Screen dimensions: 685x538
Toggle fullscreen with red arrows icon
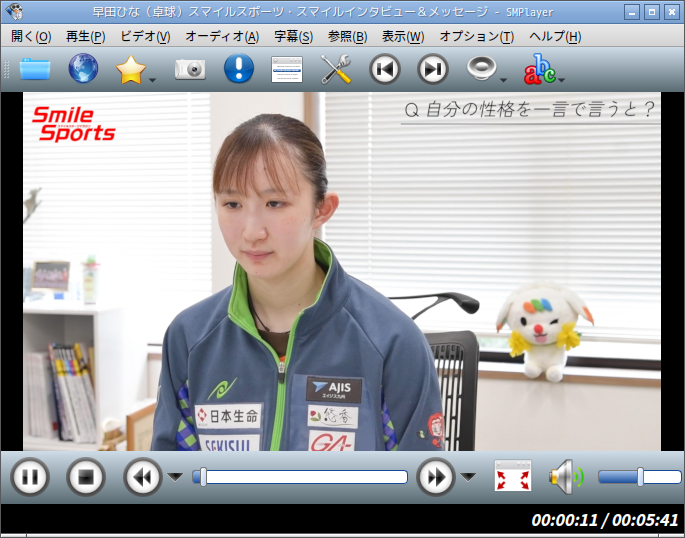(x=513, y=476)
